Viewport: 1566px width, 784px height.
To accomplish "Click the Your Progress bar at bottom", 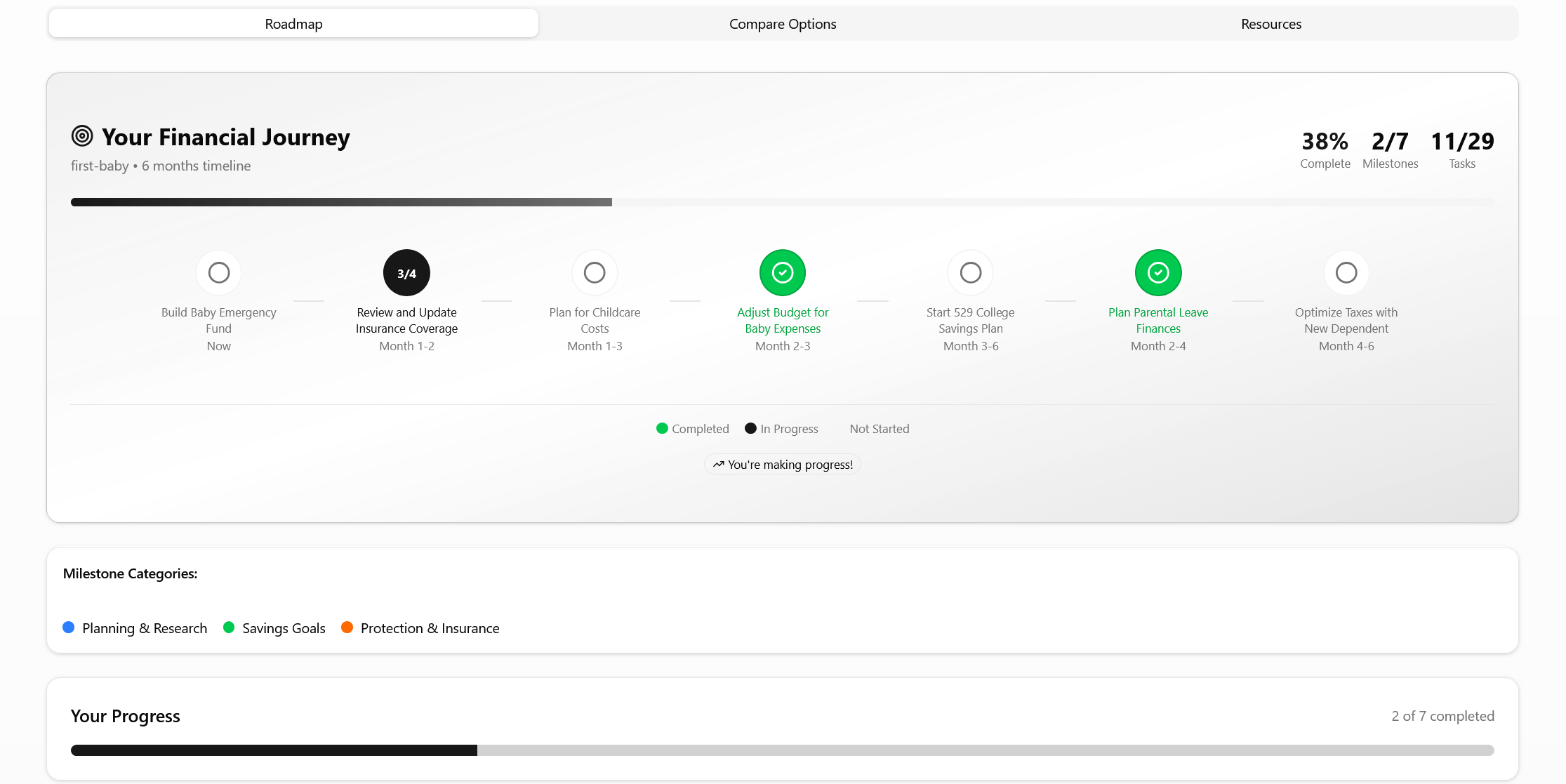I will point(782,750).
